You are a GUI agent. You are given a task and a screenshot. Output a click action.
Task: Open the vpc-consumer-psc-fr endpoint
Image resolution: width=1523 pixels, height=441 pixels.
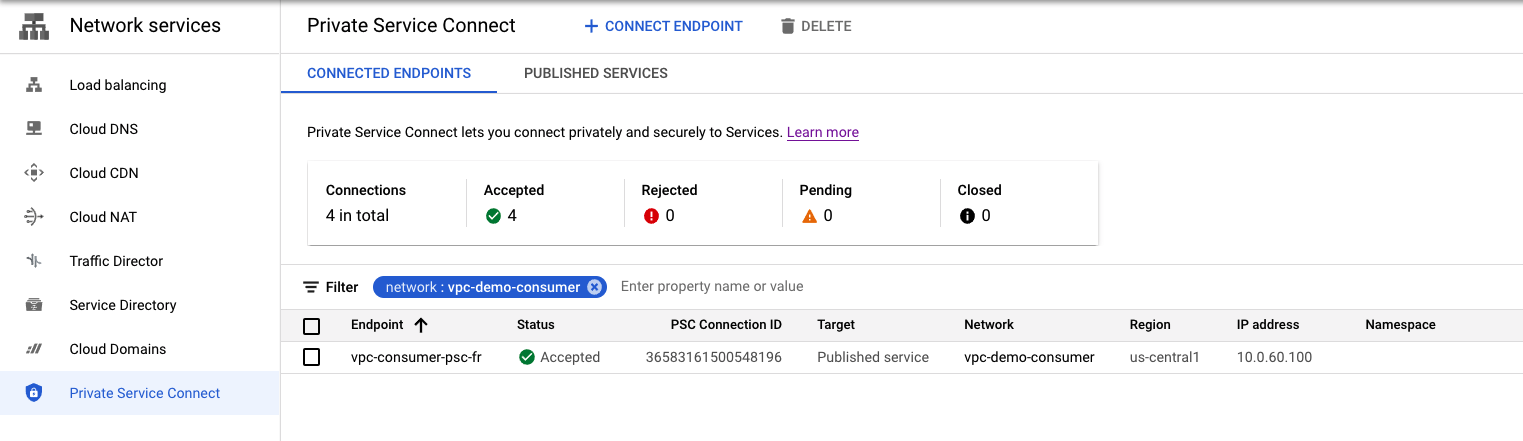[416, 357]
